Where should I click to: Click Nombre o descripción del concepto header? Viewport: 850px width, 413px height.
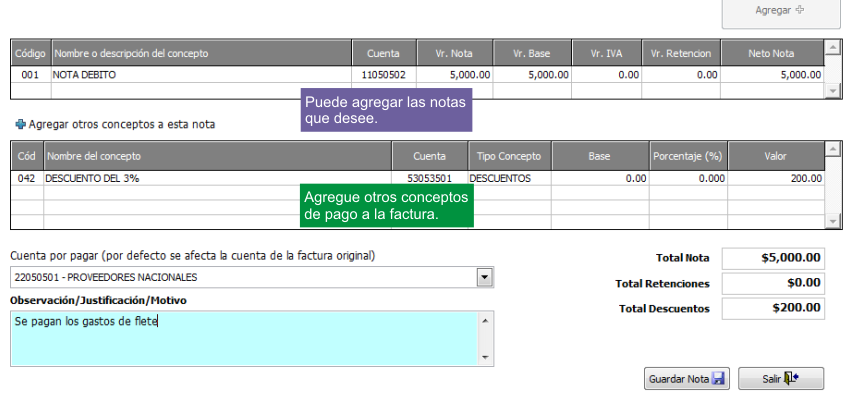[x=202, y=53]
